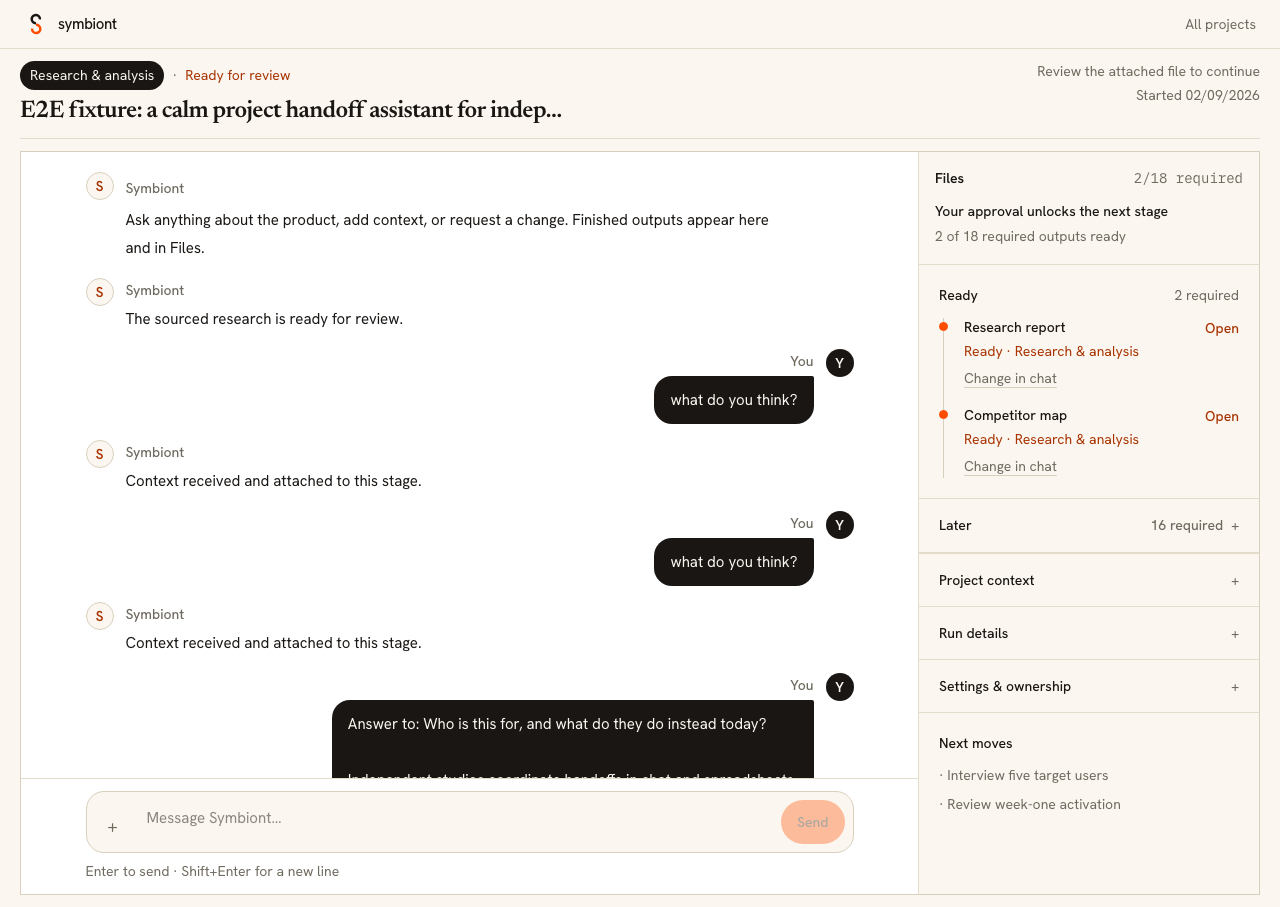
Task: Open the Competitor map file
Action: 1221,416
